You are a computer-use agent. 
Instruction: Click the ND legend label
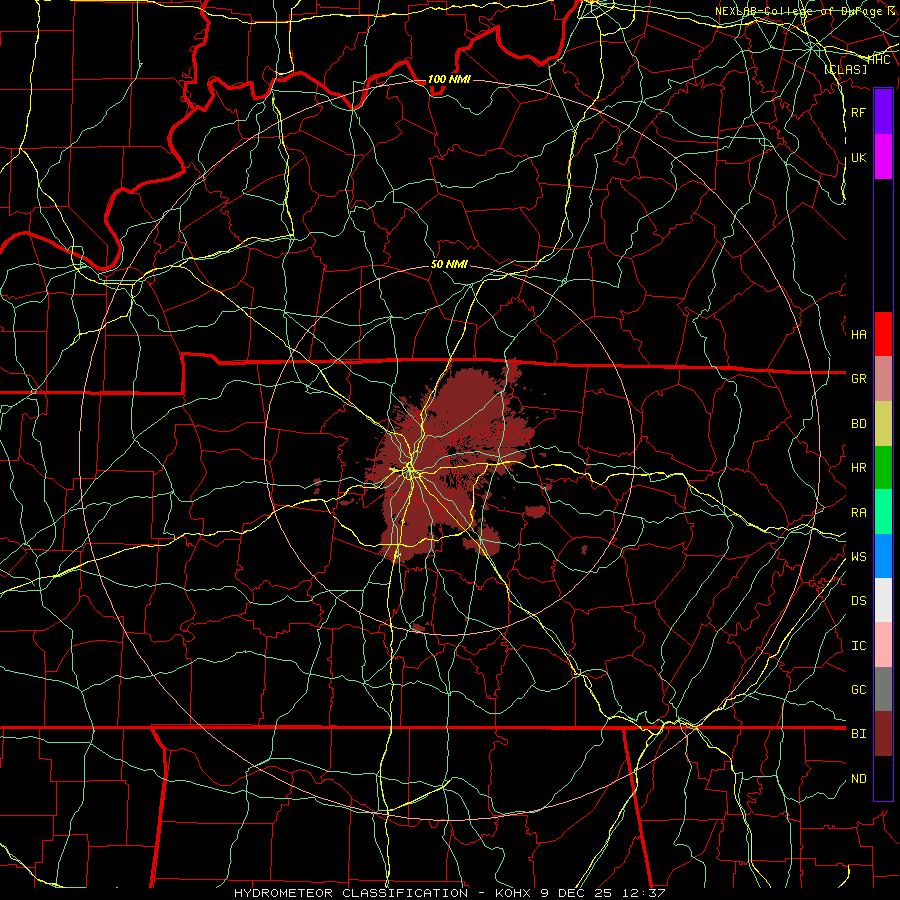[858, 778]
